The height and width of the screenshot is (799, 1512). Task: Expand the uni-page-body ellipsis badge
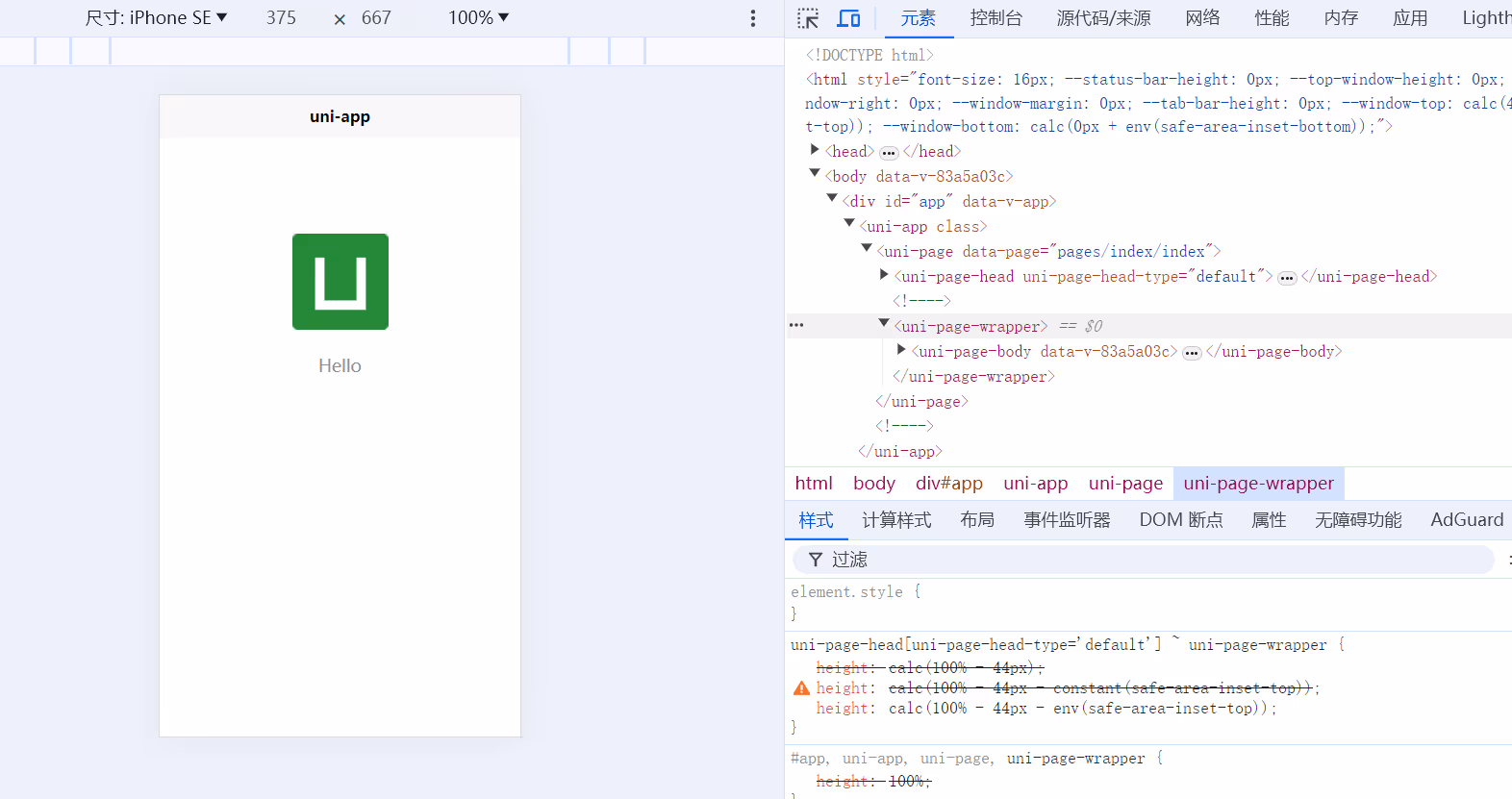[x=1192, y=353]
